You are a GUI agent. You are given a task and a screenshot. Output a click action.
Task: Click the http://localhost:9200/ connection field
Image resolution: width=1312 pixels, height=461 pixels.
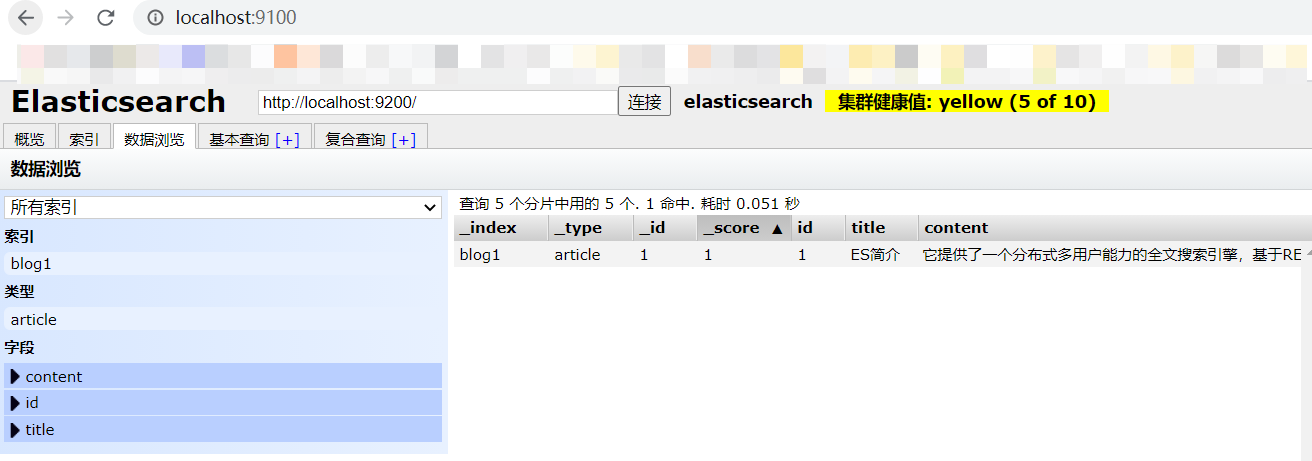437,102
